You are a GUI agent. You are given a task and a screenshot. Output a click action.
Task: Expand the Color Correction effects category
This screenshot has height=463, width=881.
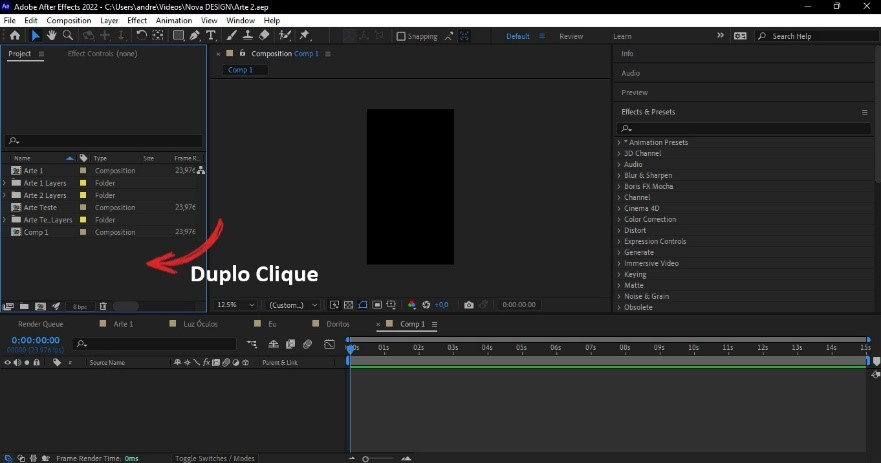pyautogui.click(x=619, y=220)
